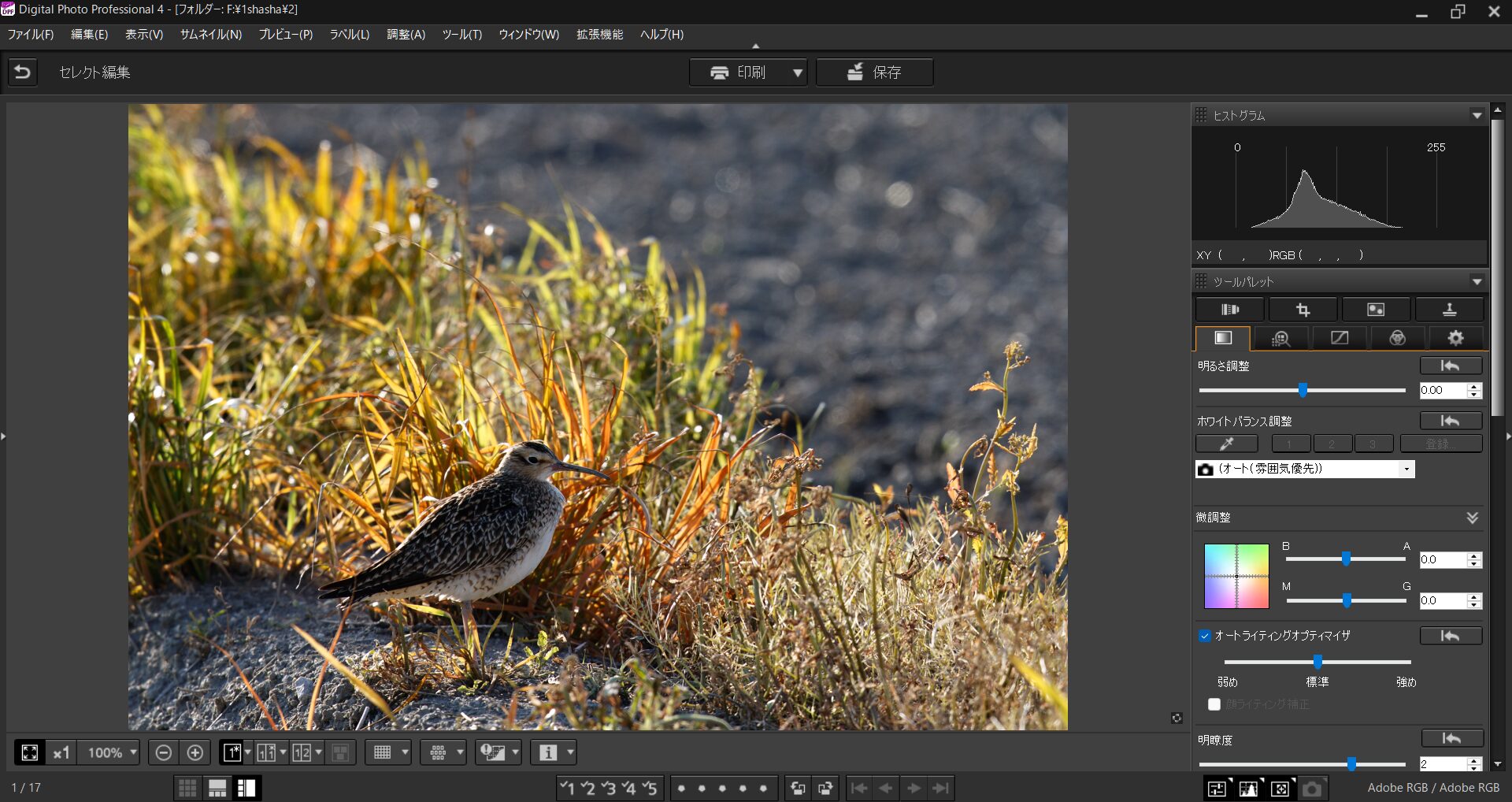Collapse the 微調整 section chevron
The height and width of the screenshot is (802, 1512).
pos(1472,518)
